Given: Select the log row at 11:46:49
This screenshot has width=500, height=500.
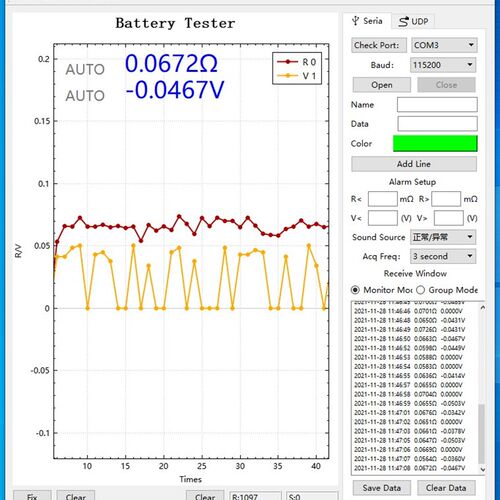Looking at the screenshot, I should click(409, 330).
